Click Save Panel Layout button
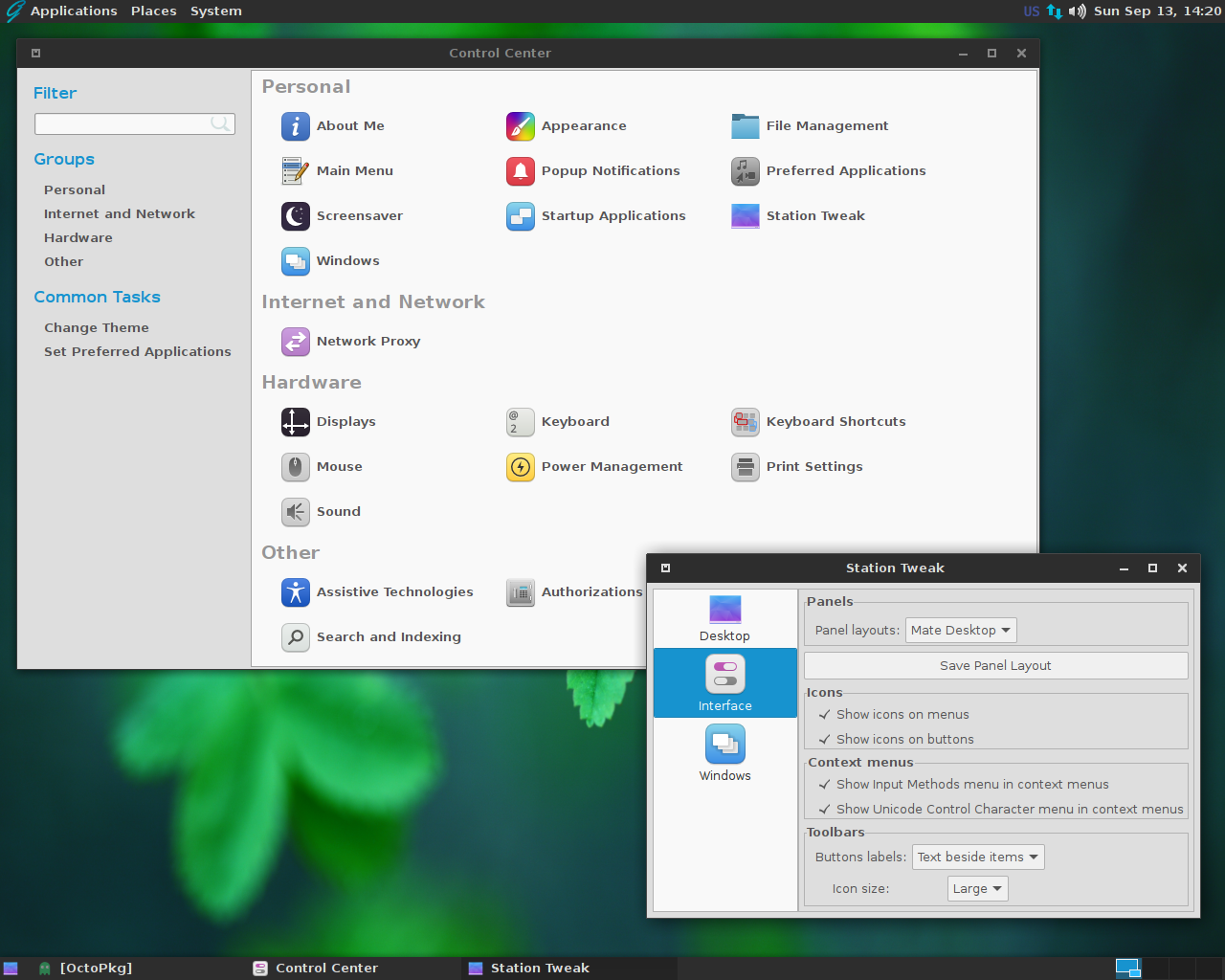 point(995,666)
